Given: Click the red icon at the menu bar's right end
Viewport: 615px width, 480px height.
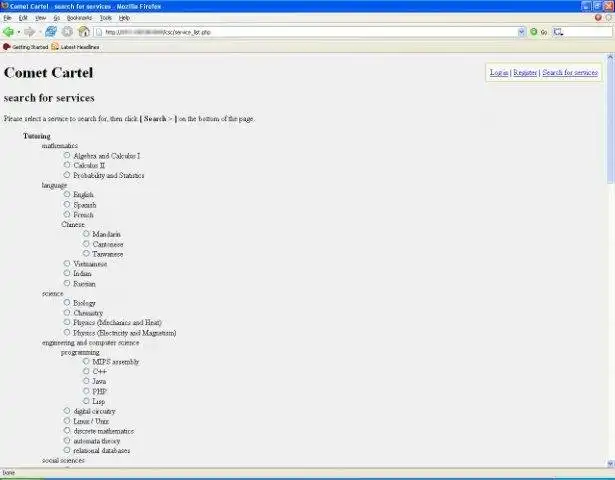Looking at the screenshot, I should click(x=598, y=18).
